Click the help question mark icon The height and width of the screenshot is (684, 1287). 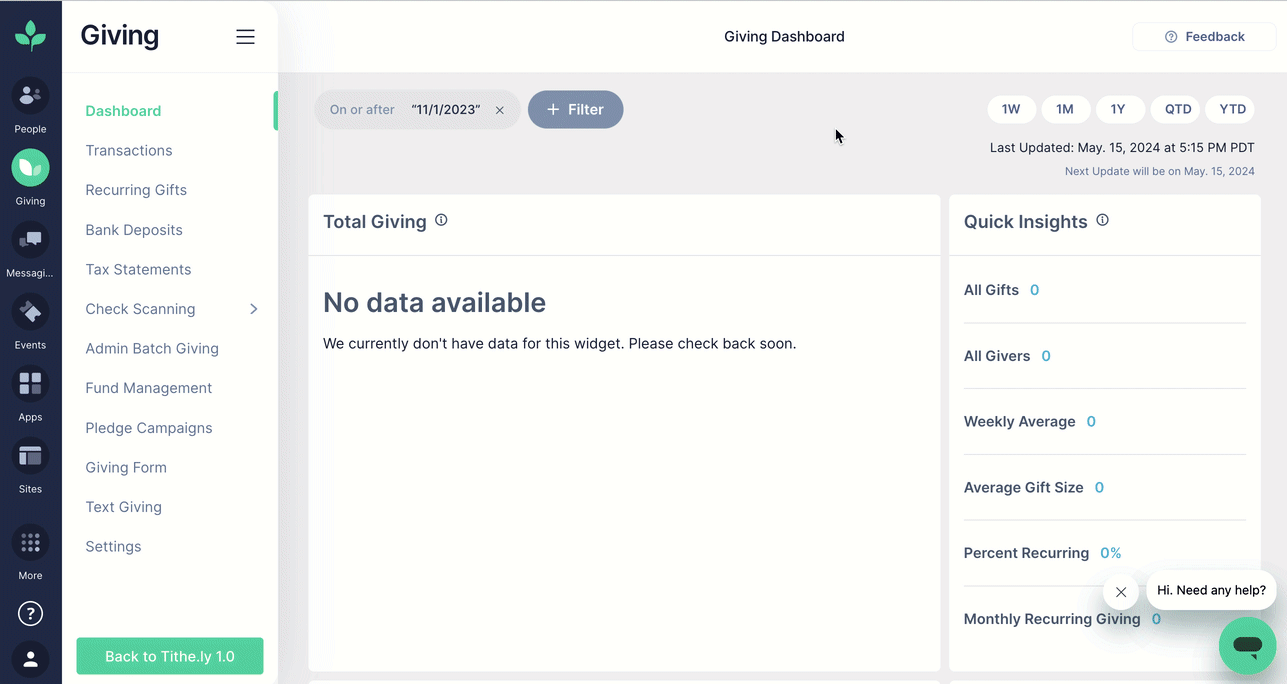30,613
